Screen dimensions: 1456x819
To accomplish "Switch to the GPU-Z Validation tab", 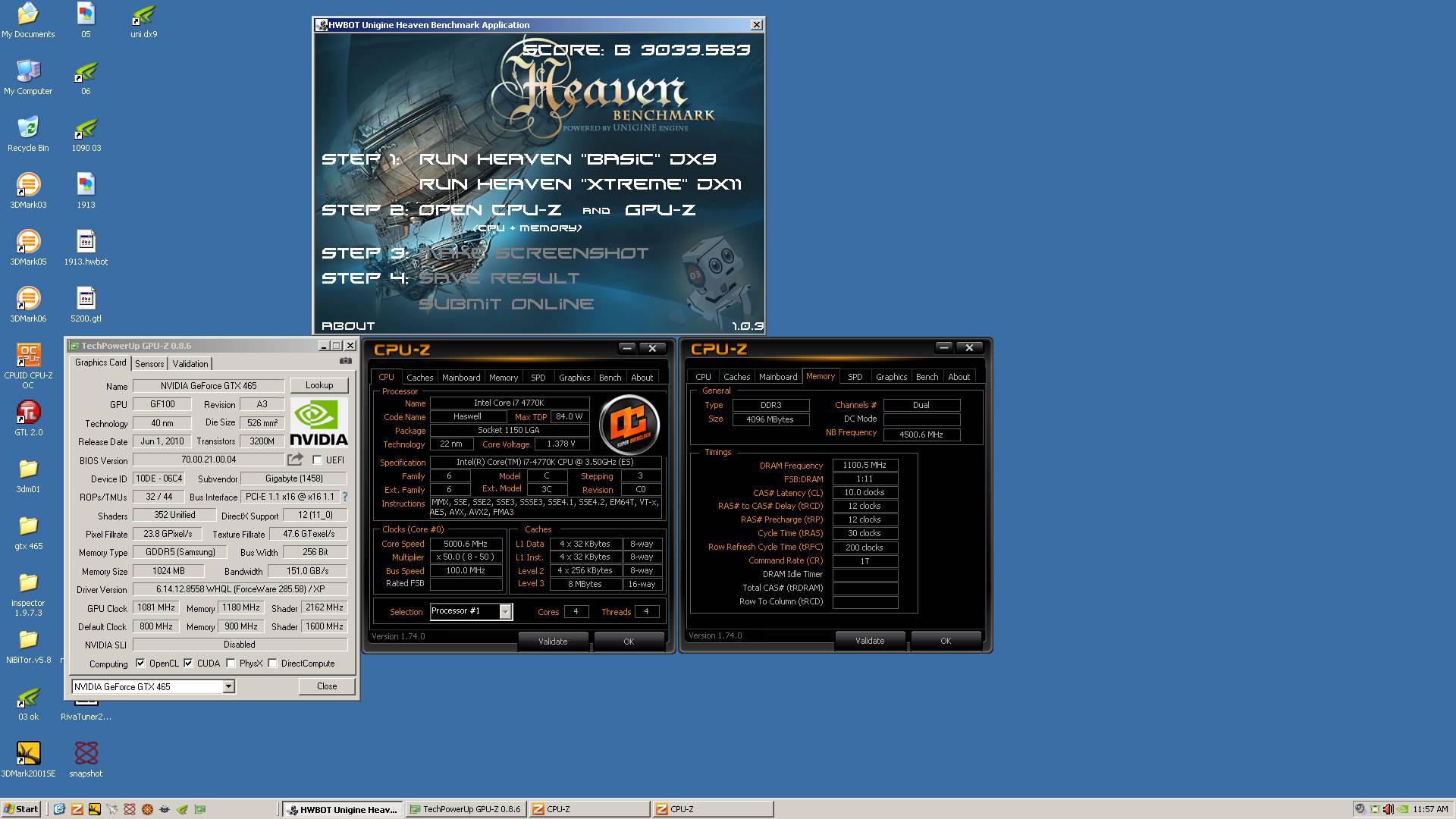I will tap(190, 364).
